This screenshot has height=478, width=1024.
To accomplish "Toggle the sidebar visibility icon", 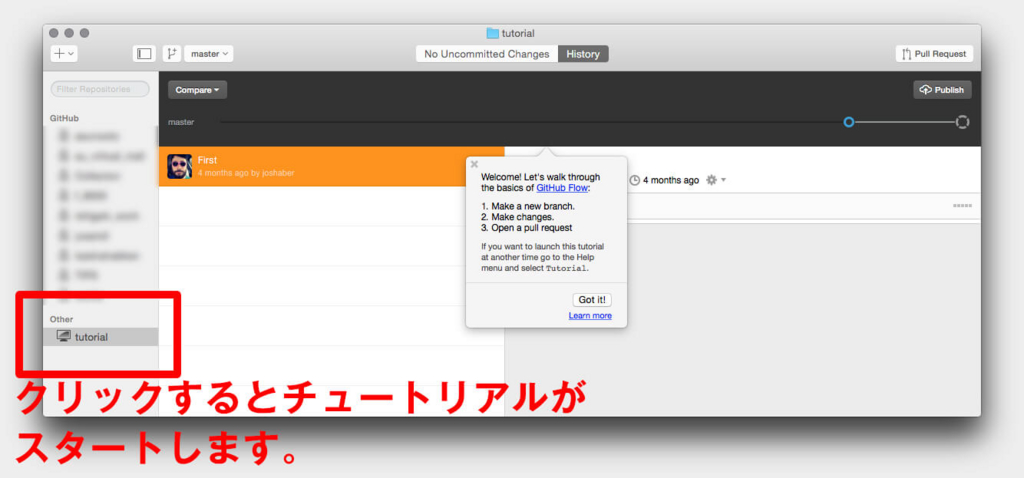I will click(144, 54).
